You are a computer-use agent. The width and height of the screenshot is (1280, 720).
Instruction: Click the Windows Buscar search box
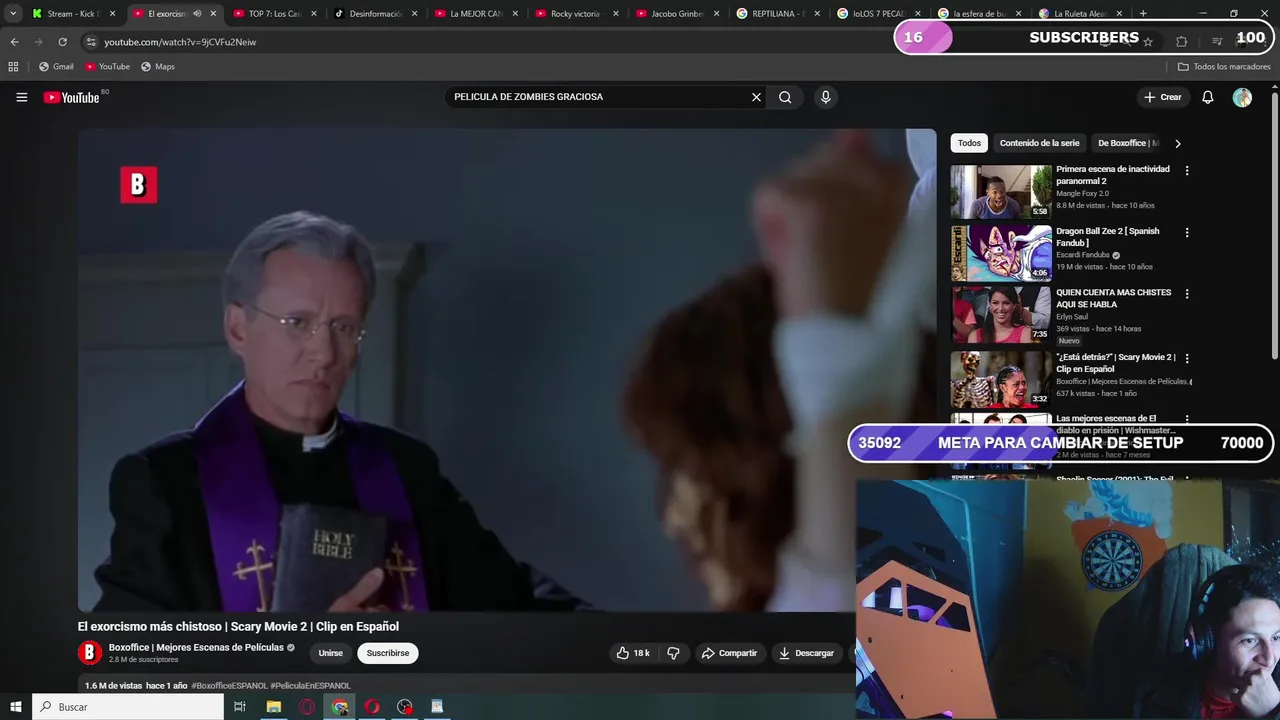(x=128, y=707)
